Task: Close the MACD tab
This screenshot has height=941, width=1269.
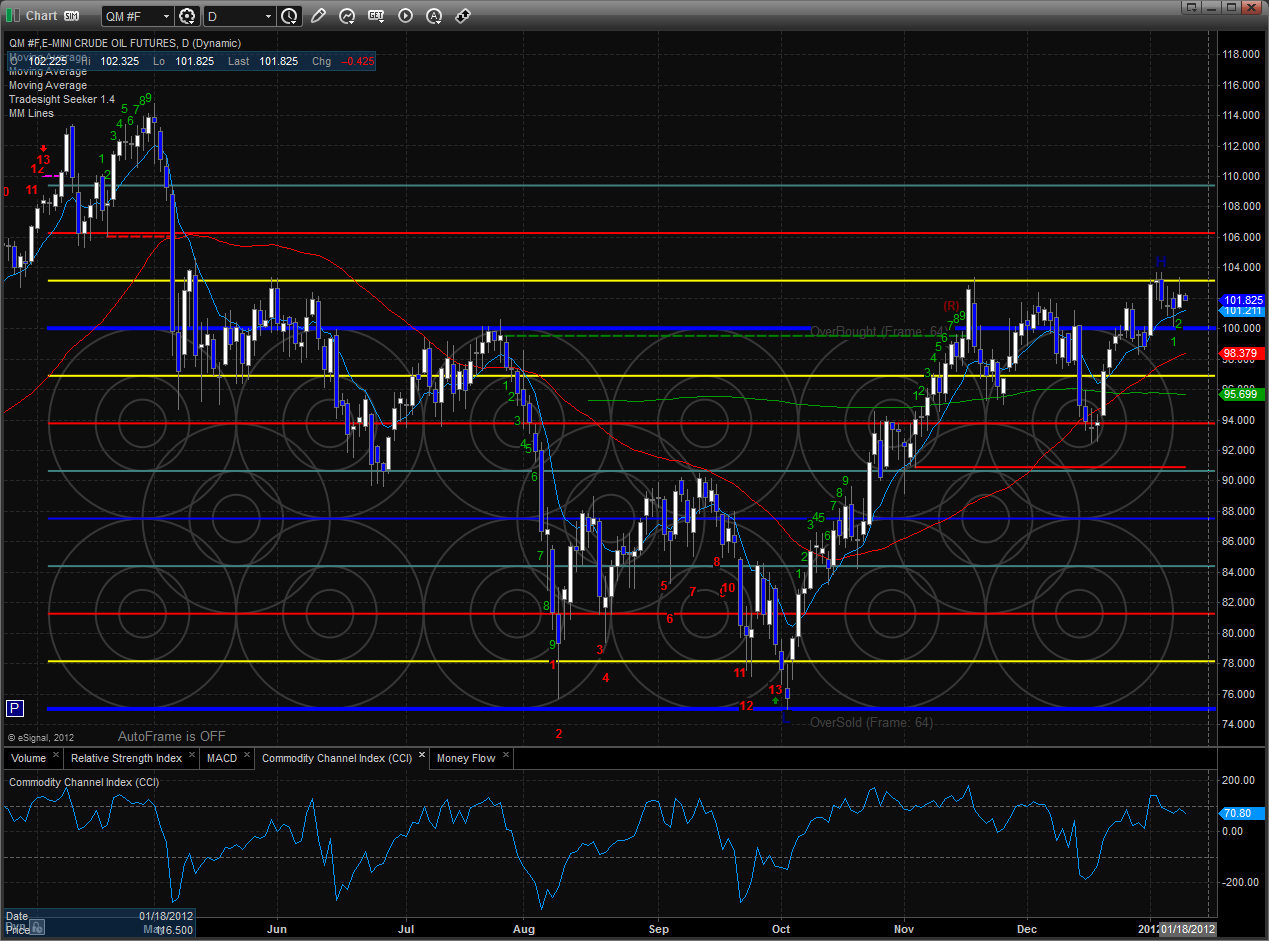Action: coord(247,756)
